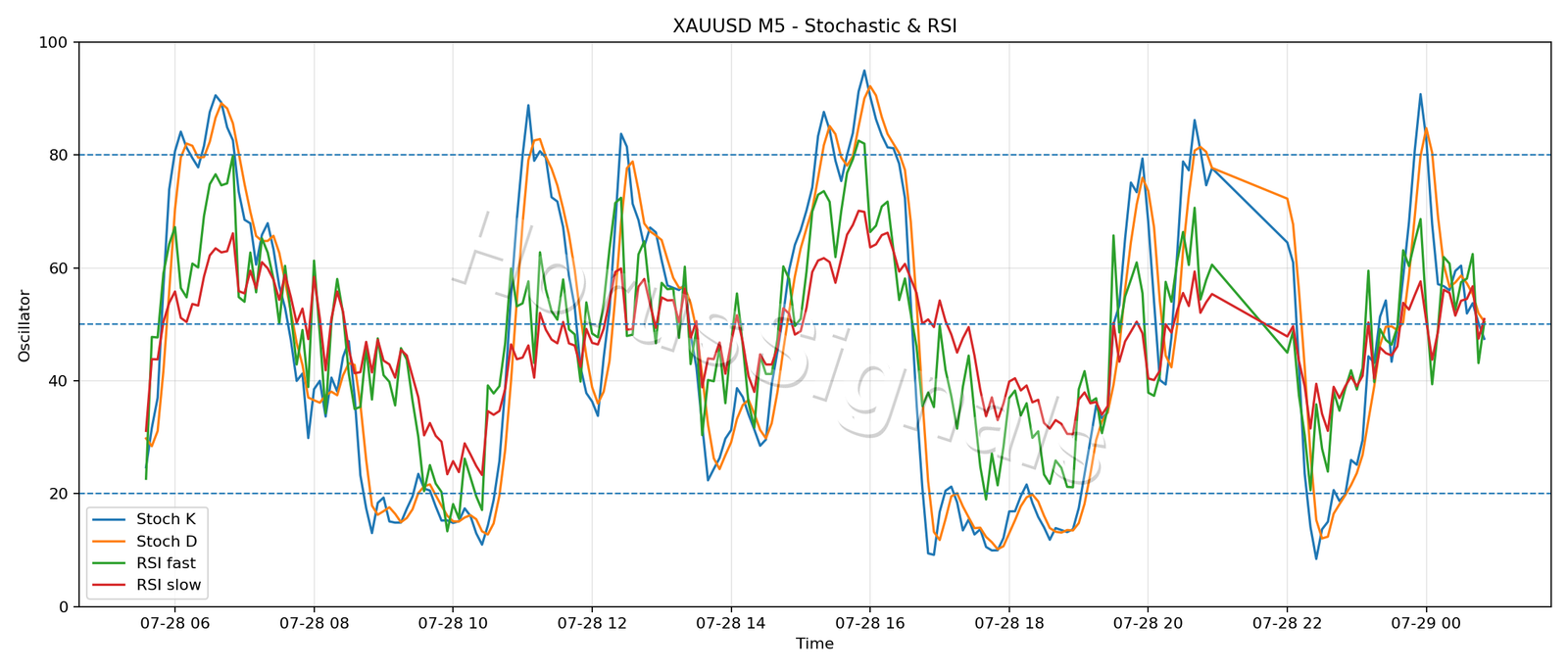This screenshot has width=1568, height=672.
Task: Select the 'Stoch K' legend label
Action: click(166, 519)
